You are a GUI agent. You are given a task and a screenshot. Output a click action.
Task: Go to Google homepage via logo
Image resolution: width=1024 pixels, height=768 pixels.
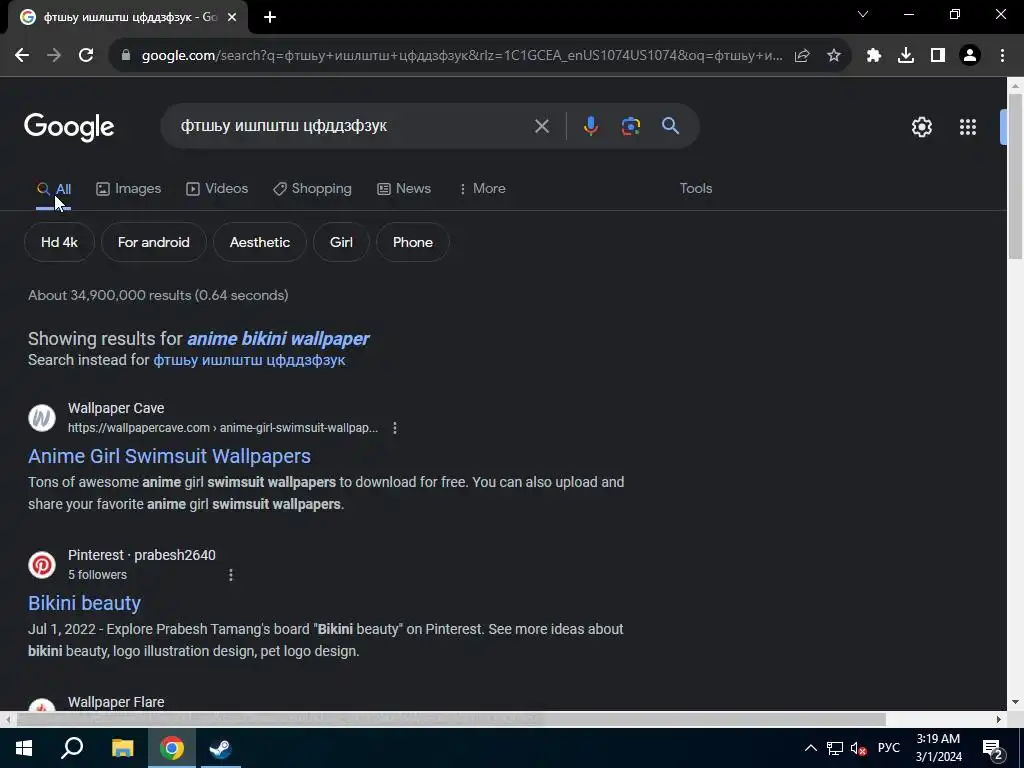pyautogui.click(x=69, y=127)
